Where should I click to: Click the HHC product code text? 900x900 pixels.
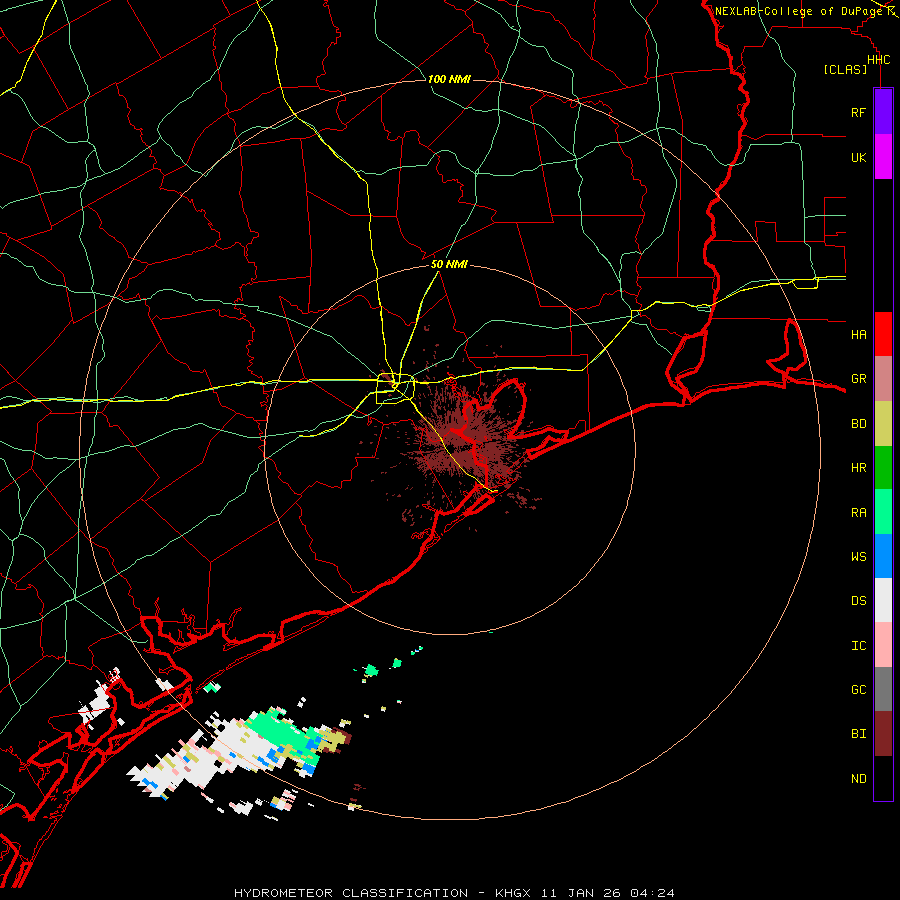point(878,60)
